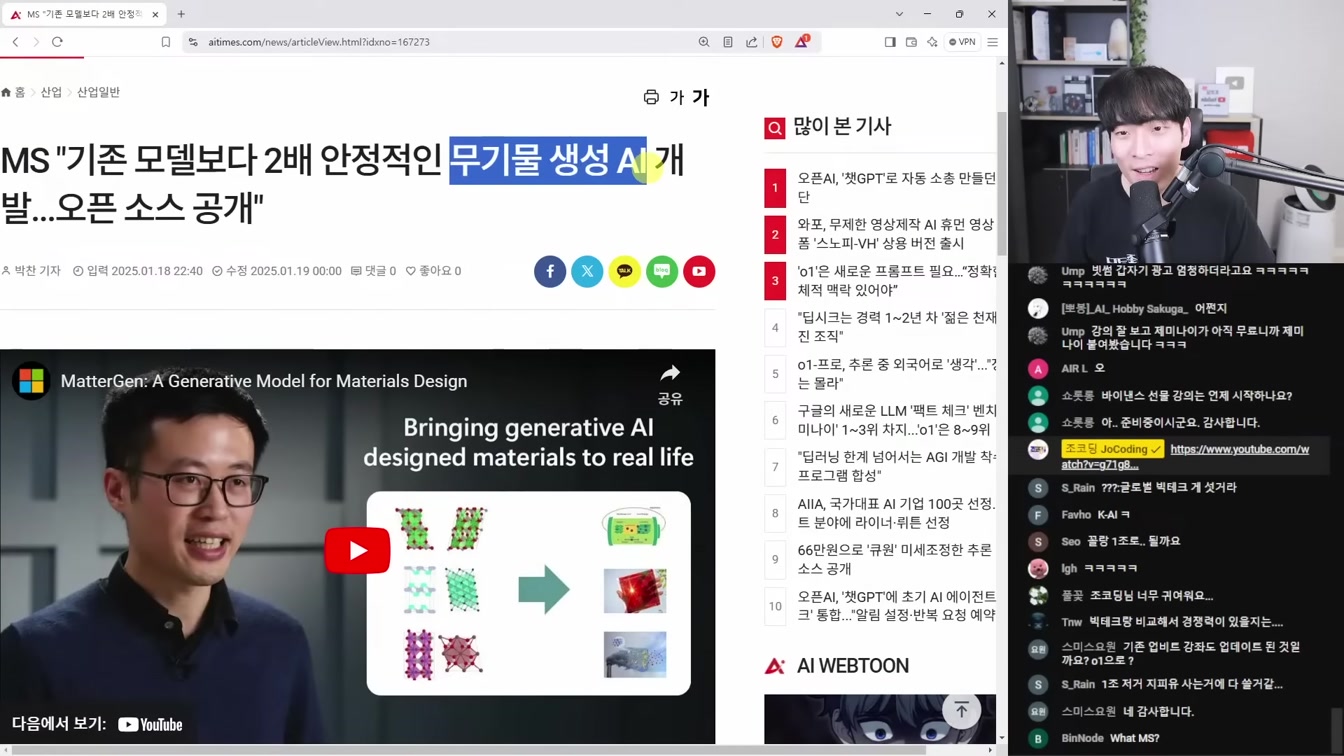Click the zoom magnifier icon in address bar
The width and height of the screenshot is (1344, 756).
click(704, 42)
